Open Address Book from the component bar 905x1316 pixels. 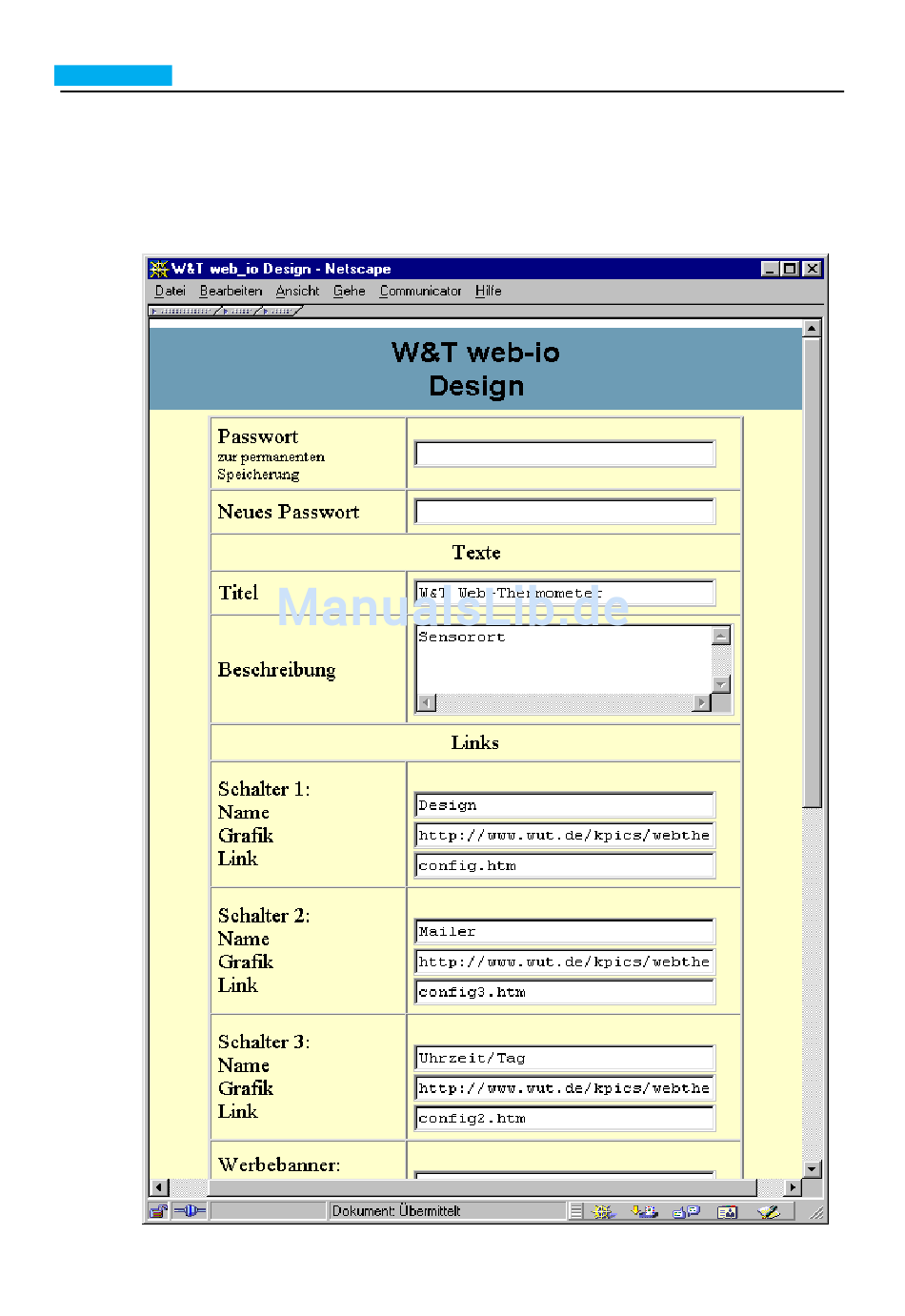[727, 1212]
